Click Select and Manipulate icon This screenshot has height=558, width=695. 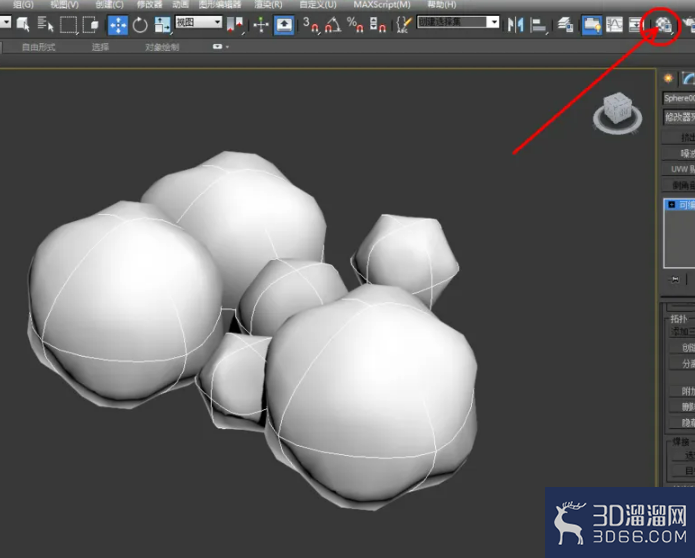[261, 24]
